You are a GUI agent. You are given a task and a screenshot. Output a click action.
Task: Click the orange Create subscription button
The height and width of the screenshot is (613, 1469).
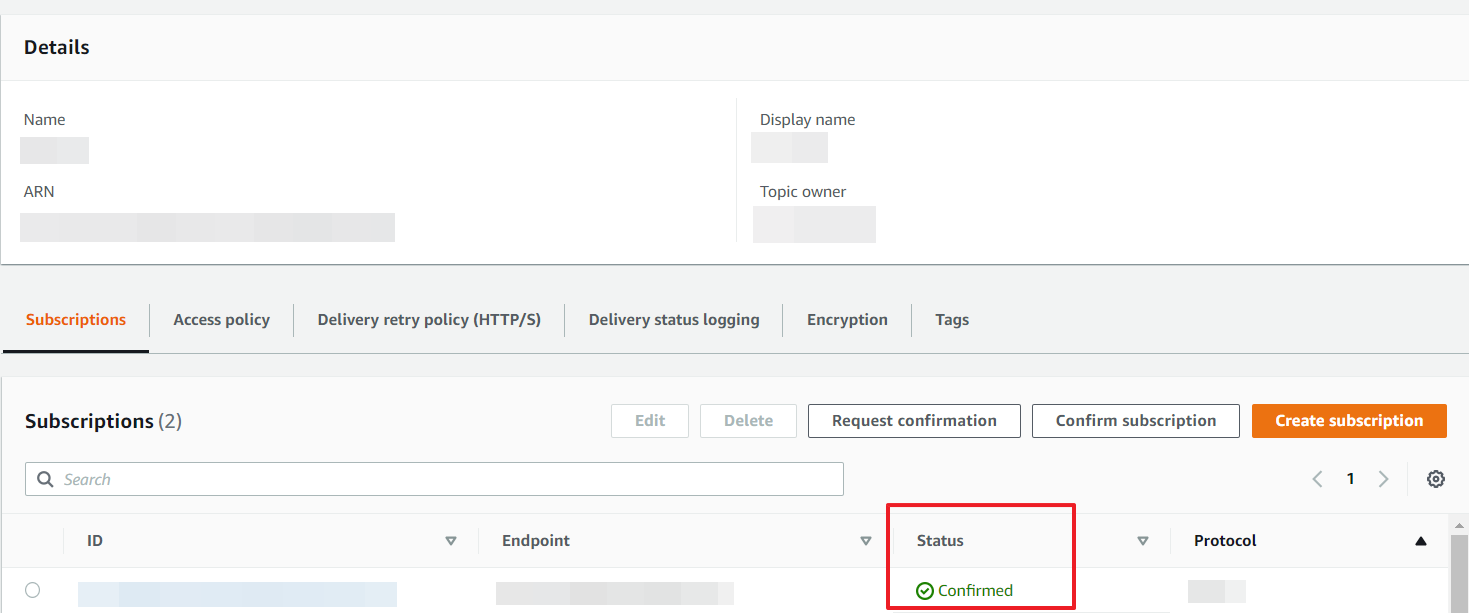1349,421
